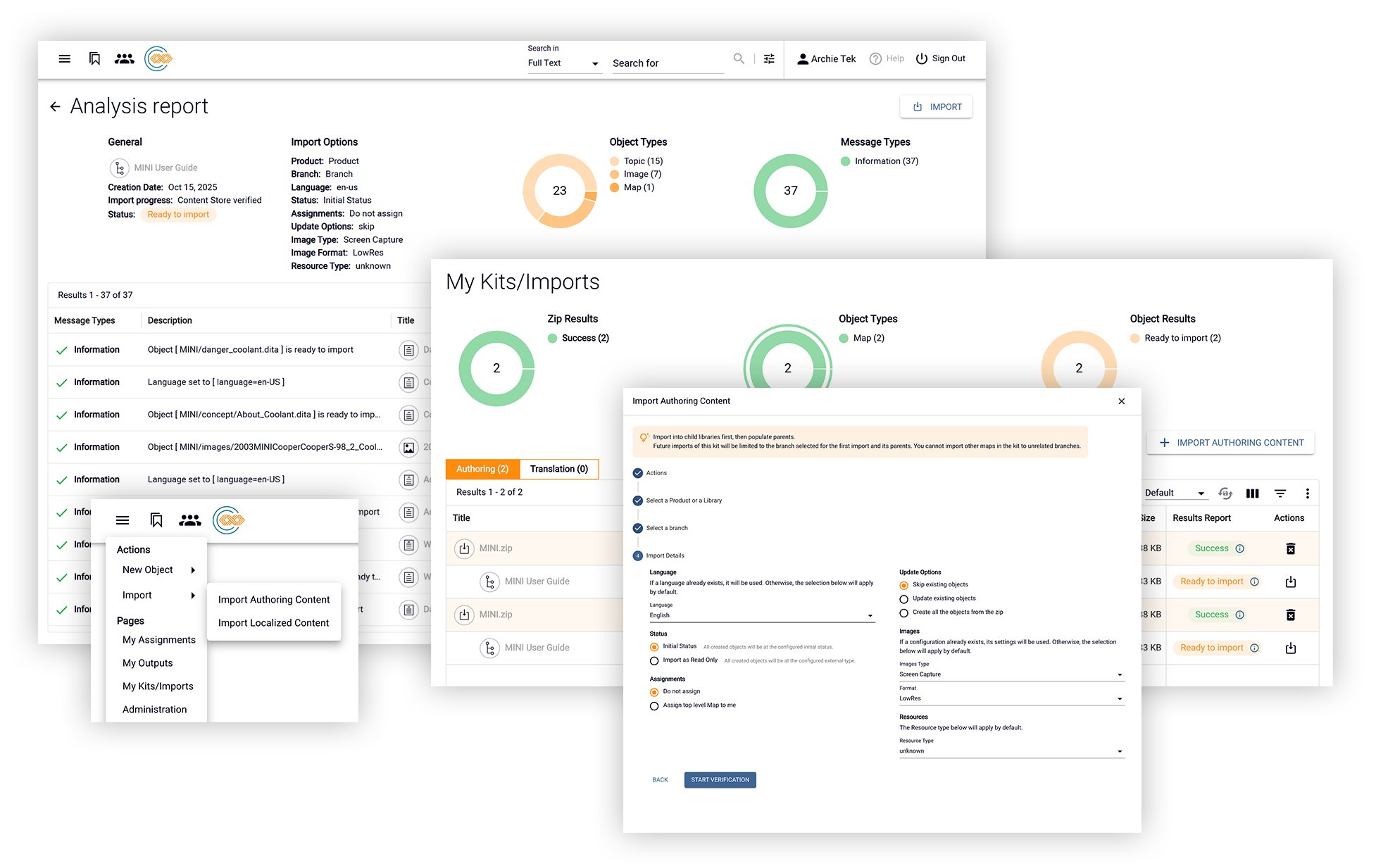Screen dimensions: 1376x868
Task: Choose Assign top level Map to me
Action: [x=654, y=706]
